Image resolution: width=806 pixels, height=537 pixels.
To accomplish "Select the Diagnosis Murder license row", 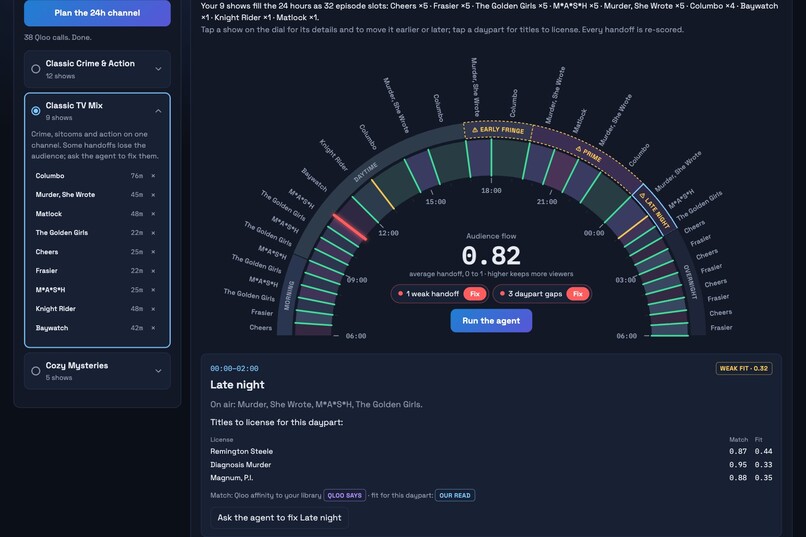I will (491, 465).
